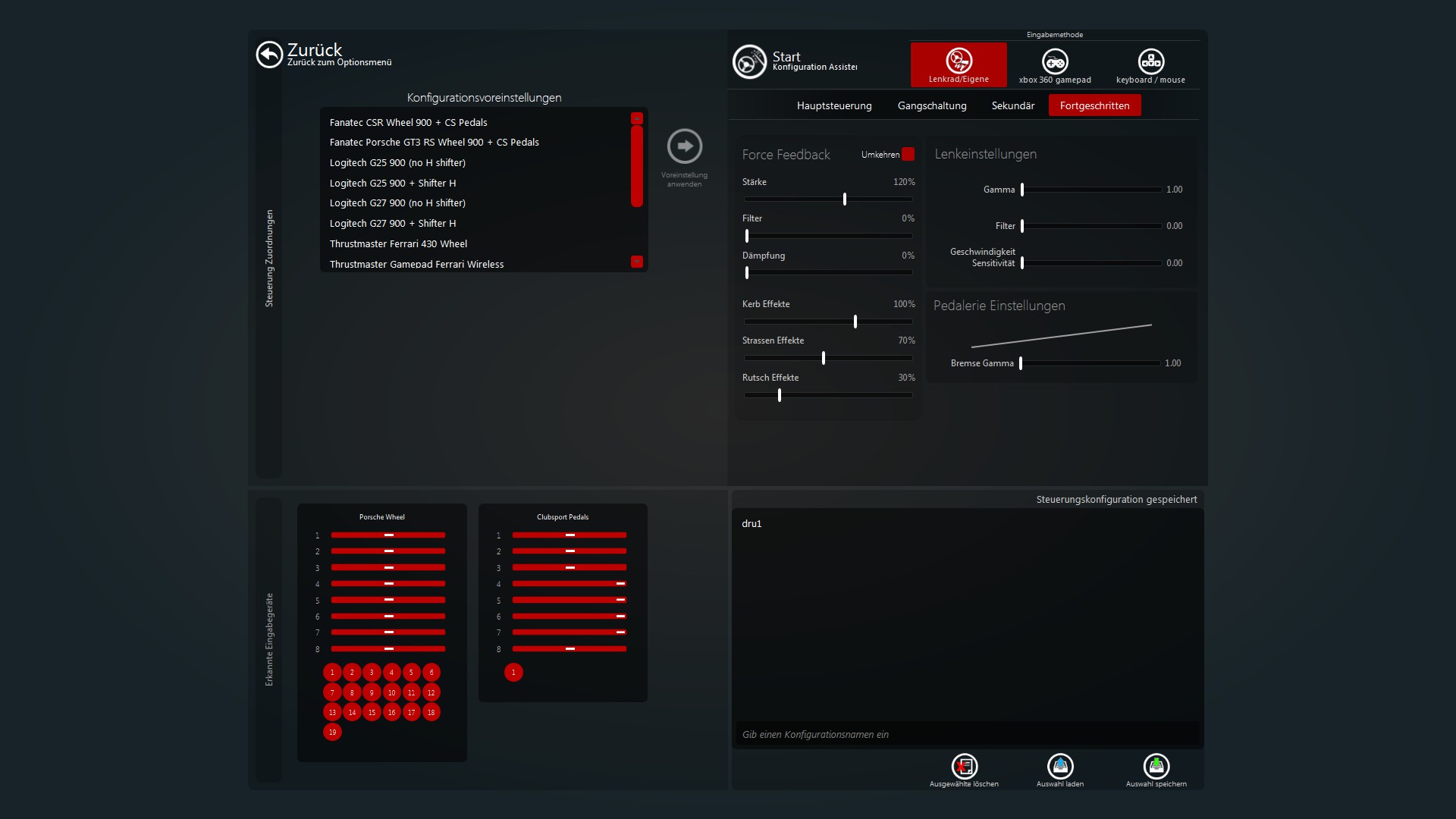Click the preset list scrollbar thumb
The image size is (1456, 819).
637,166
